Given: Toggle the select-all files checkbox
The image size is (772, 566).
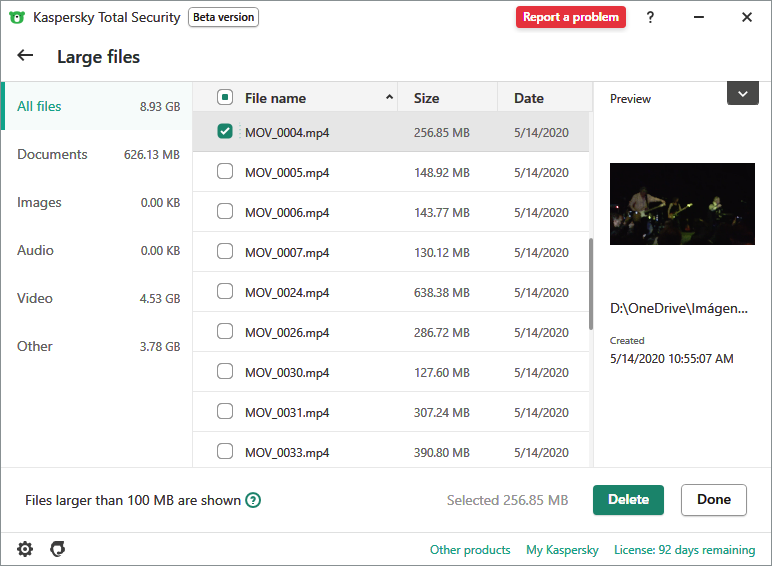Looking at the screenshot, I should click(x=225, y=97).
